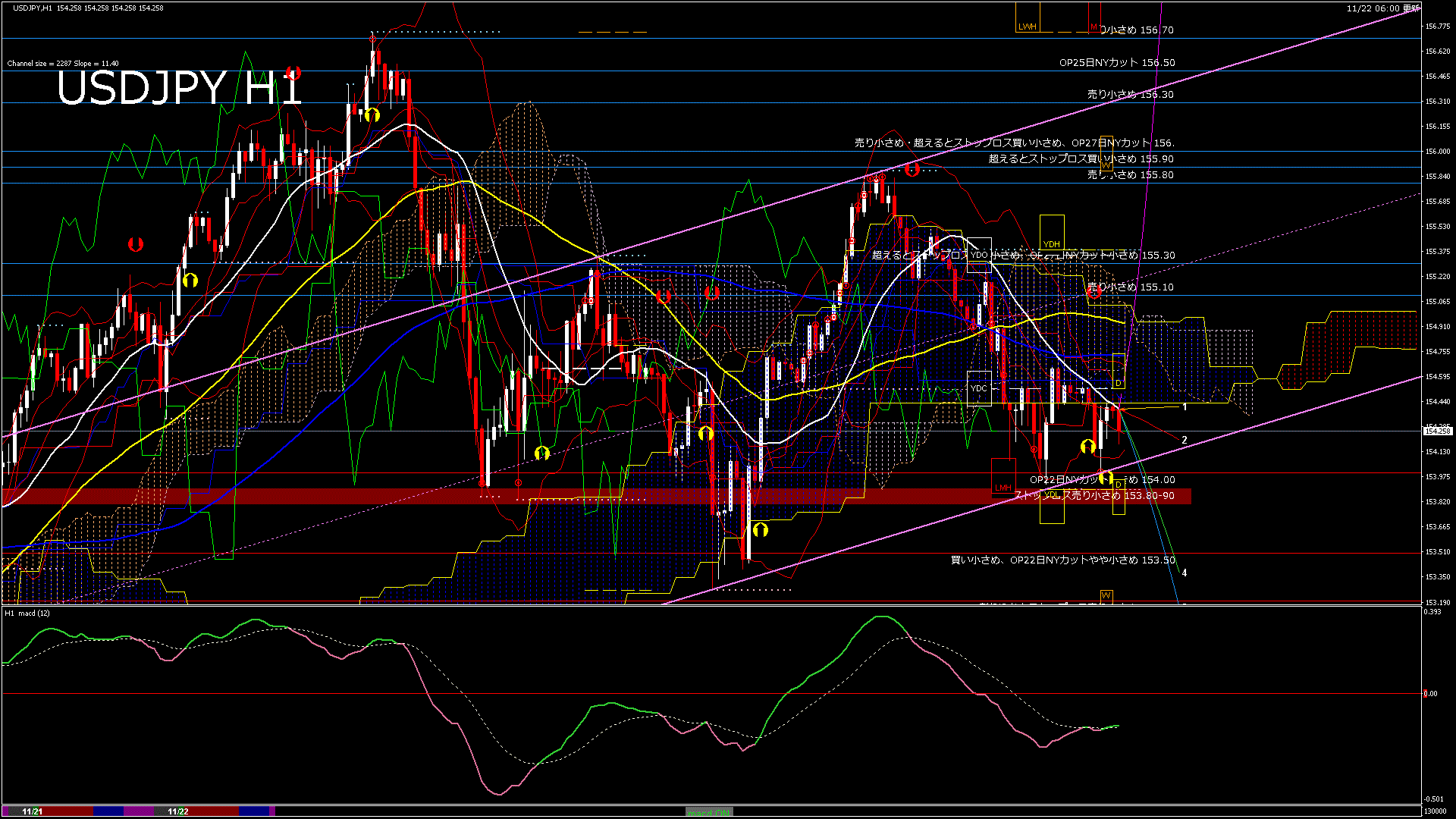Click the current price tag 154.258
The image size is (1456, 819).
1437,431
